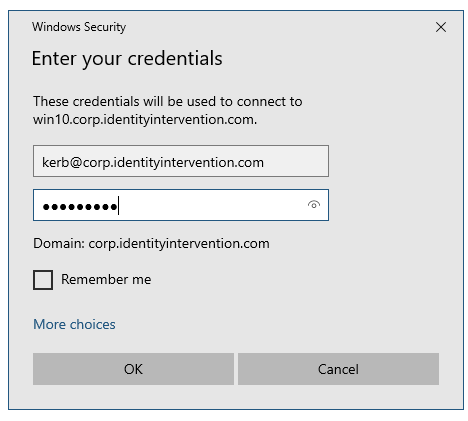Click the Enter your credentials heading
The image size is (468, 421).
[x=127, y=59]
